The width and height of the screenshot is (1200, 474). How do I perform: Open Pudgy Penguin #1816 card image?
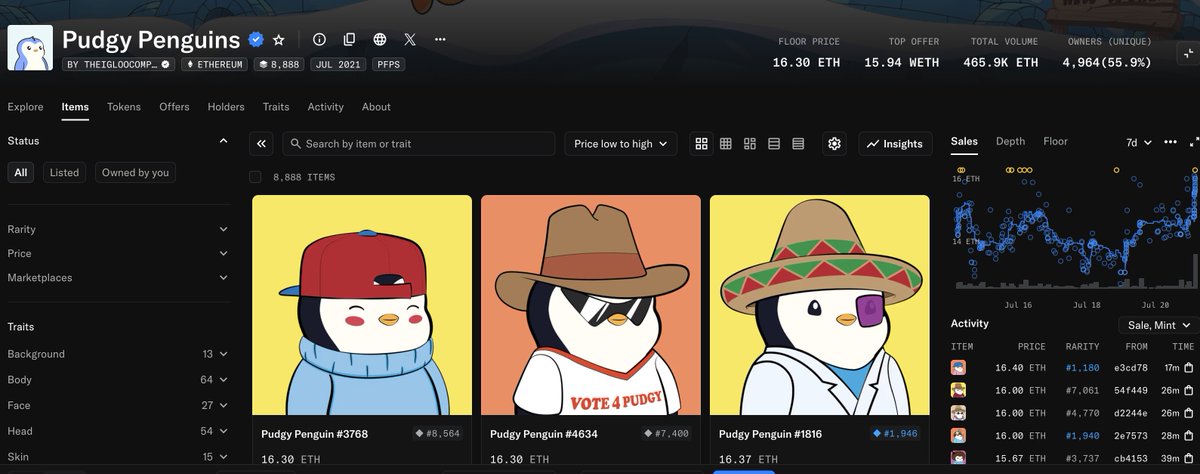tap(820, 305)
